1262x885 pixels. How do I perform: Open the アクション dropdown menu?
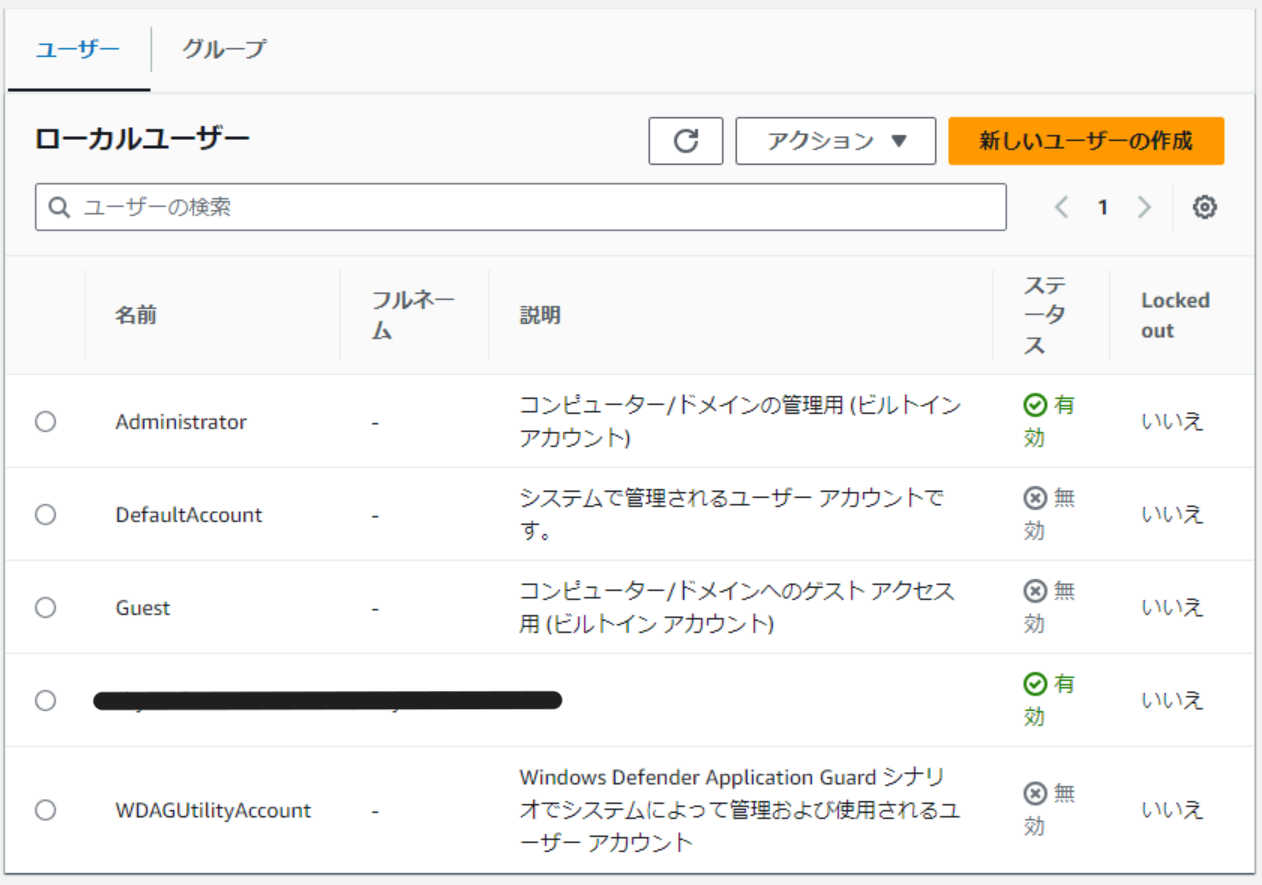pyautogui.click(x=836, y=141)
